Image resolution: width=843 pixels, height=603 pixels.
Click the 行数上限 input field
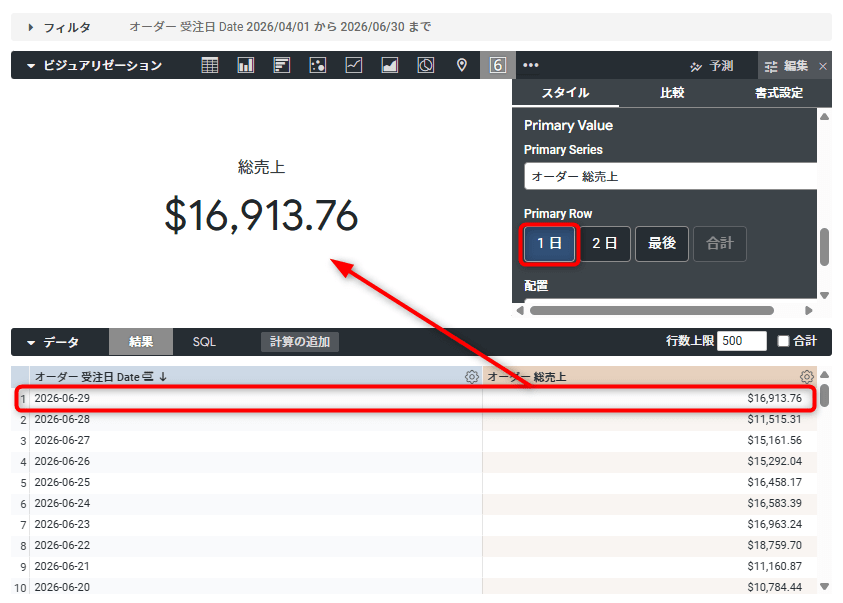pos(741,341)
